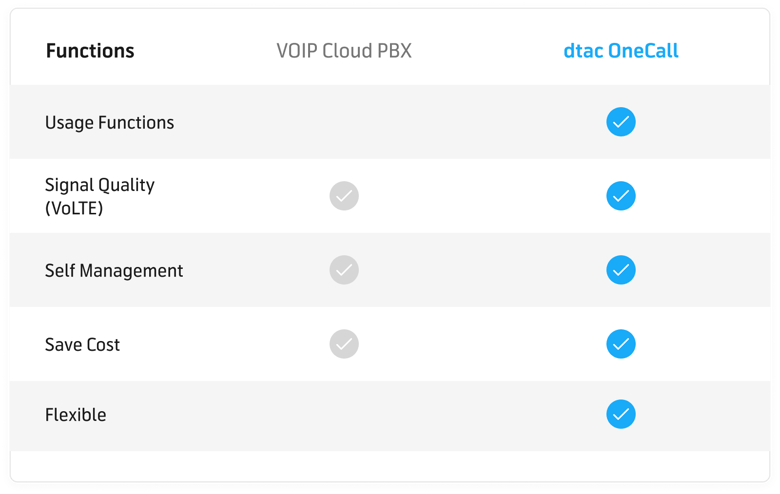The height and width of the screenshot is (494, 780).
Task: Click gray VOIP checkmark for Signal Quality
Action: 344,196
